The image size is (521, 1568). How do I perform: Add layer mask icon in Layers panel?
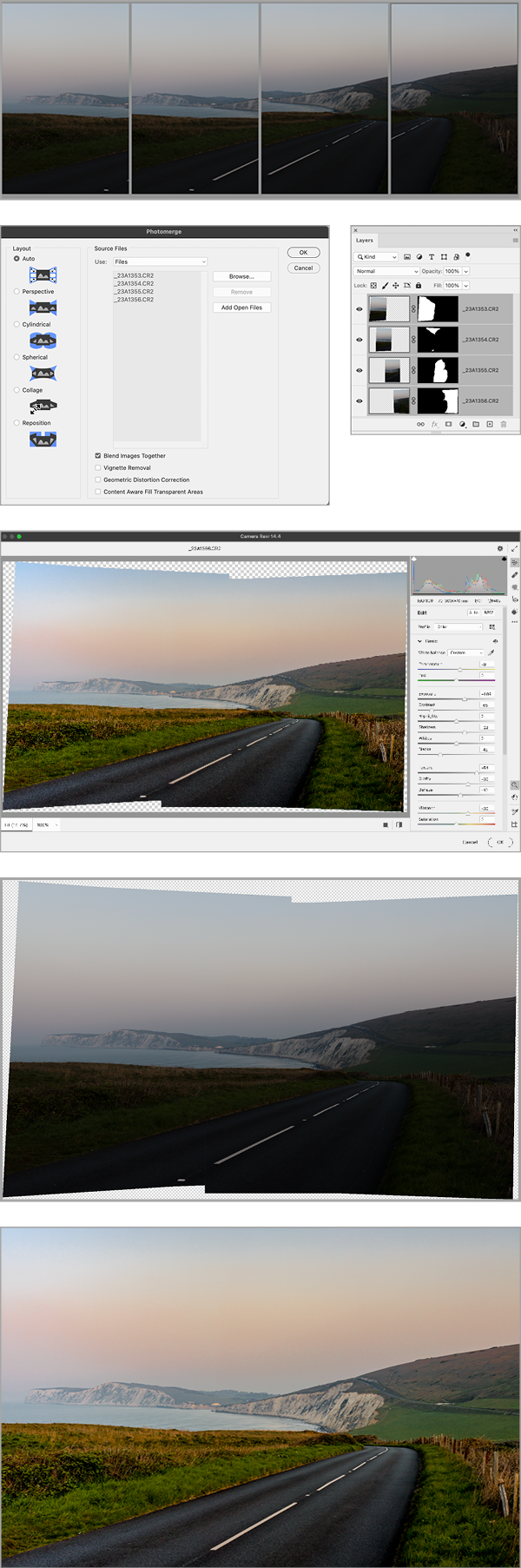[x=448, y=424]
